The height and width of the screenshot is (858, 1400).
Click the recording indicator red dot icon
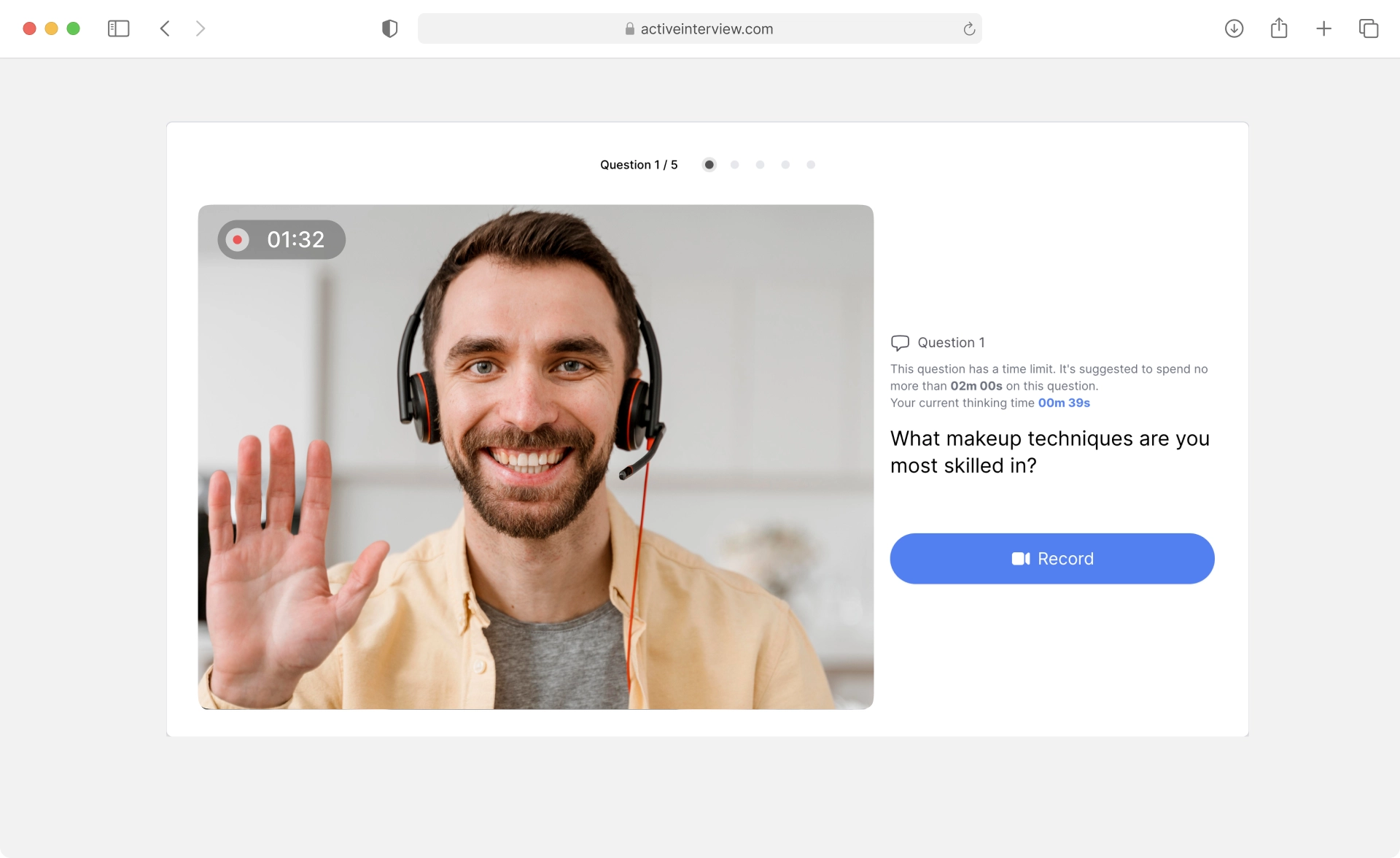pyautogui.click(x=236, y=239)
